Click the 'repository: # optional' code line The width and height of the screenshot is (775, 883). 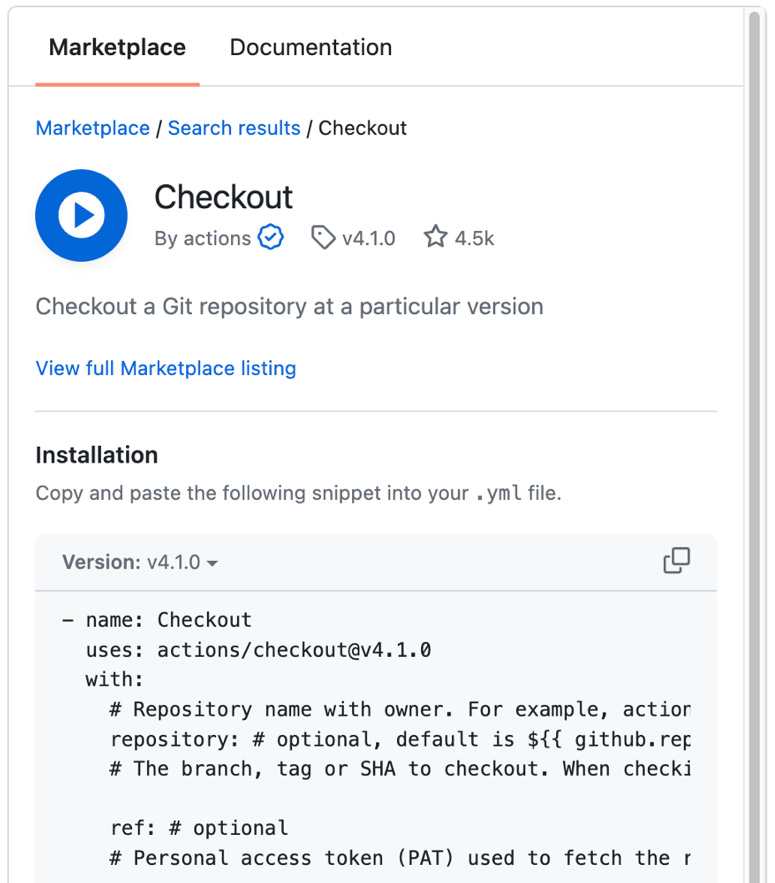click(x=400, y=739)
